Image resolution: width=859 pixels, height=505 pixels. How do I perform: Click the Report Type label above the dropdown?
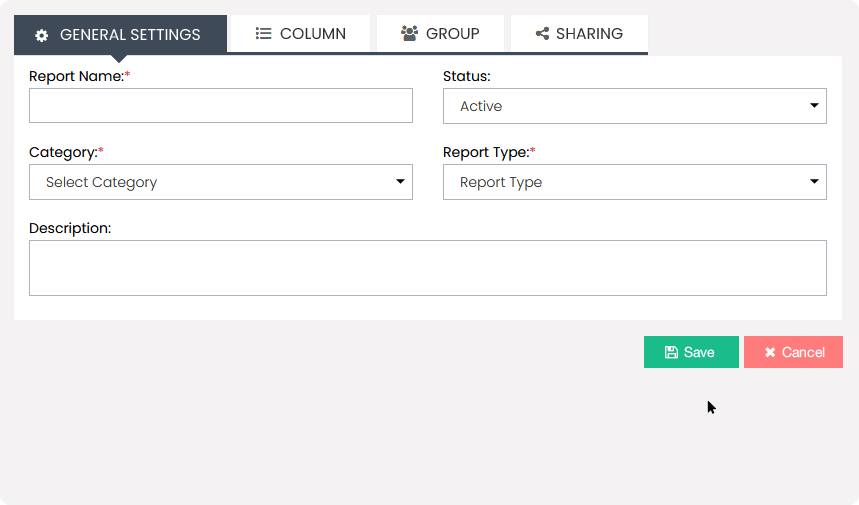[489, 152]
